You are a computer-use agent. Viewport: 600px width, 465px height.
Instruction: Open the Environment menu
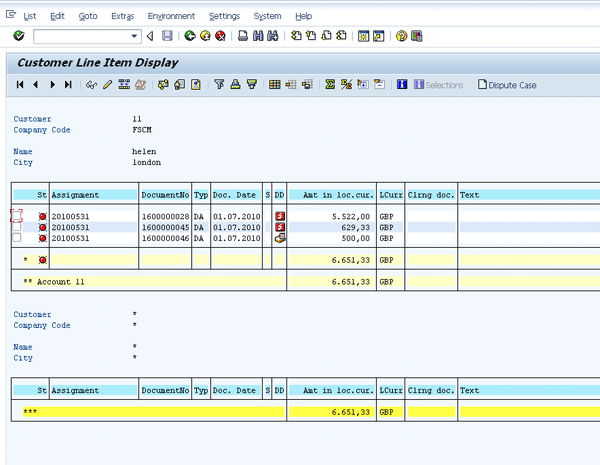(171, 16)
